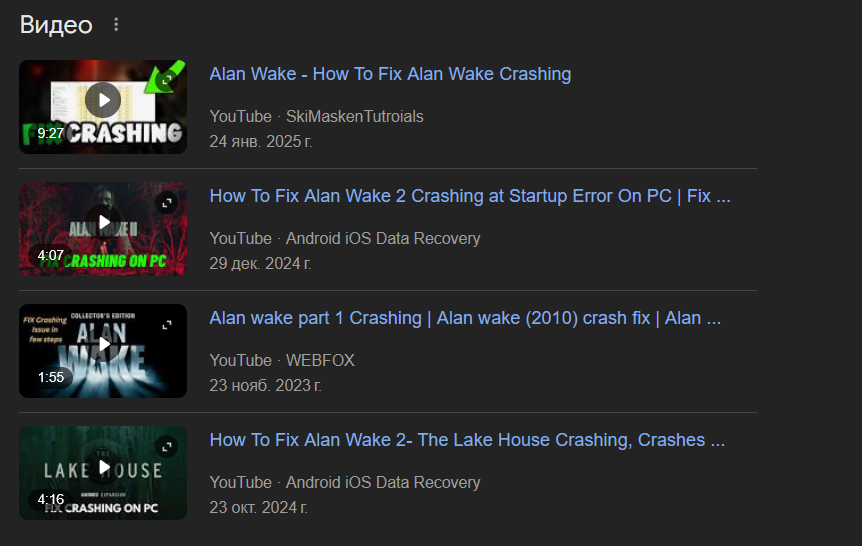Screen dimensions: 862x546
Task: Click the 1:55 duration badge thumbnail
Action: 51,377
